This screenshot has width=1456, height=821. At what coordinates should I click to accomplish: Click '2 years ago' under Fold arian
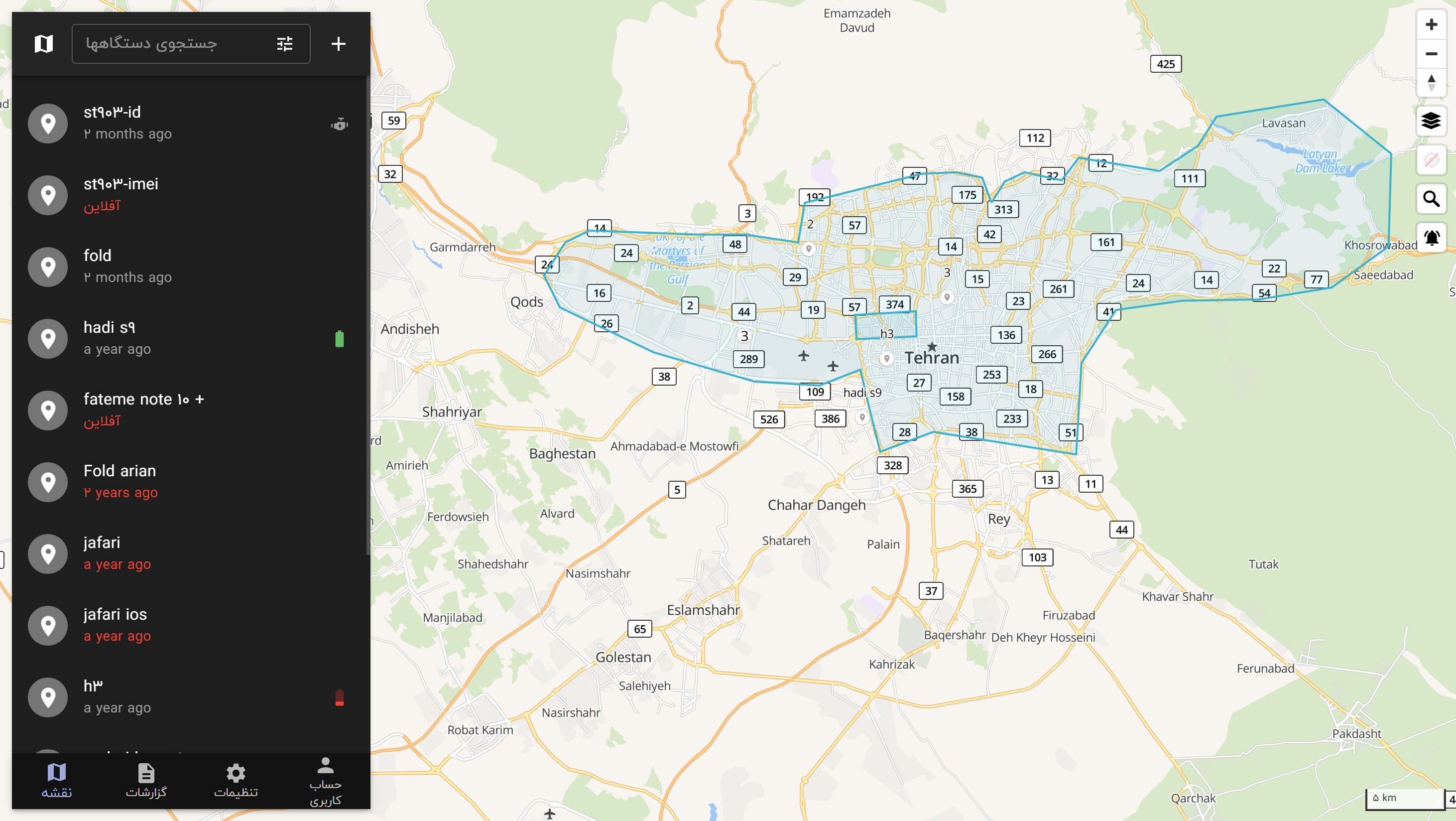click(121, 493)
